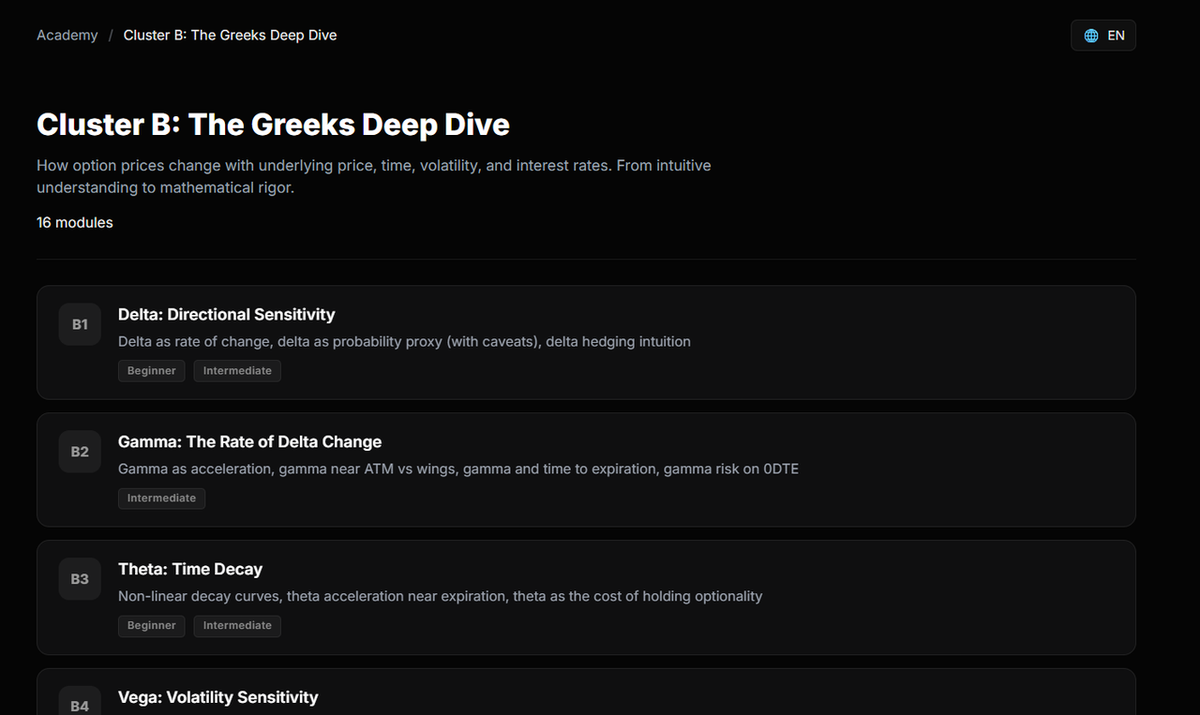1200x715 pixels.
Task: Click the B1 module badge
Action: click(x=80, y=324)
